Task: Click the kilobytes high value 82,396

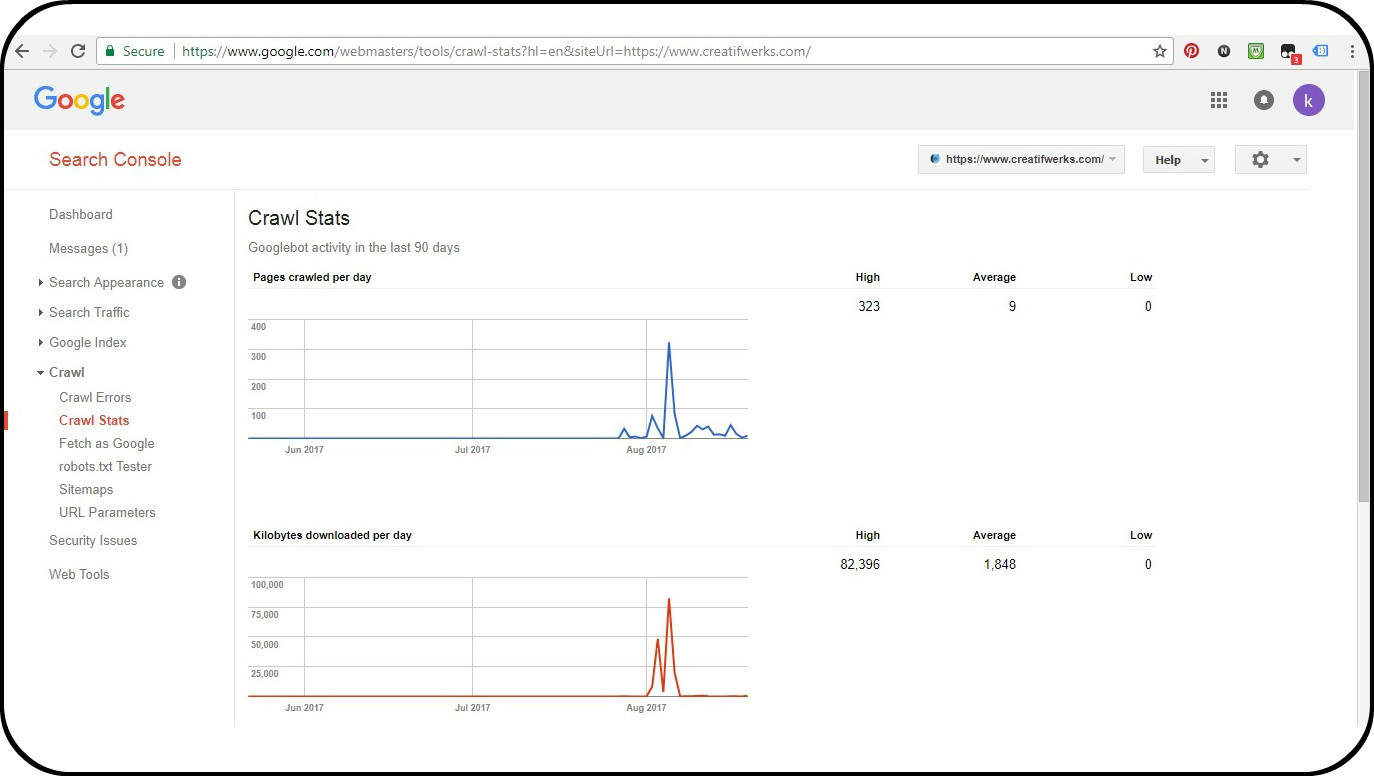Action: (x=860, y=564)
